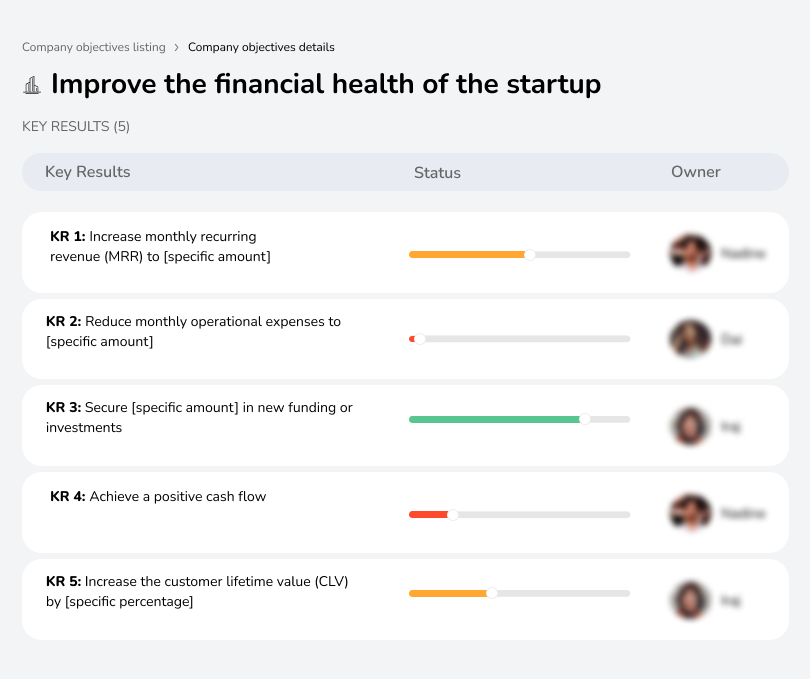
Task: Click the Key Results column header
Action: pos(88,172)
